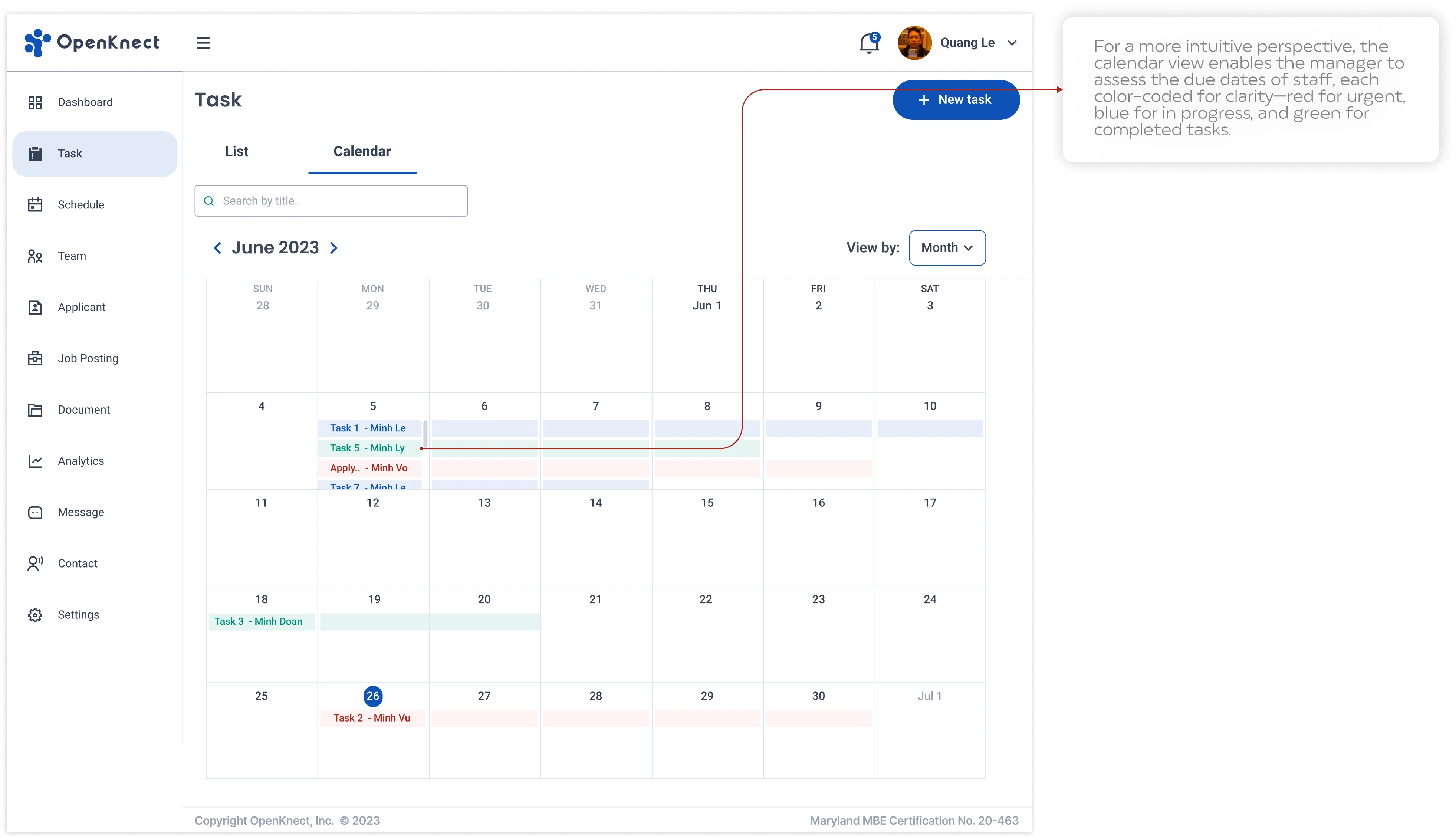Go to previous month arrow

click(217, 248)
